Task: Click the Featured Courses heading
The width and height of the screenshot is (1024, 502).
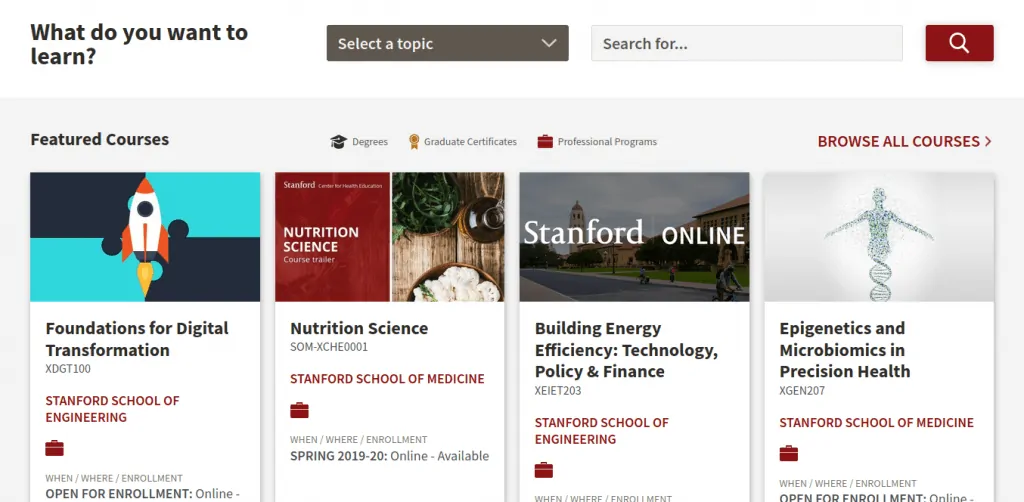Action: pos(100,139)
